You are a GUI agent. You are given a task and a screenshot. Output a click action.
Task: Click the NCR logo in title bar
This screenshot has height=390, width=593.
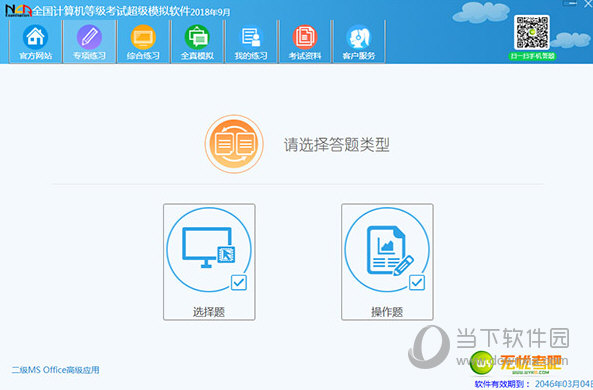click(x=18, y=10)
